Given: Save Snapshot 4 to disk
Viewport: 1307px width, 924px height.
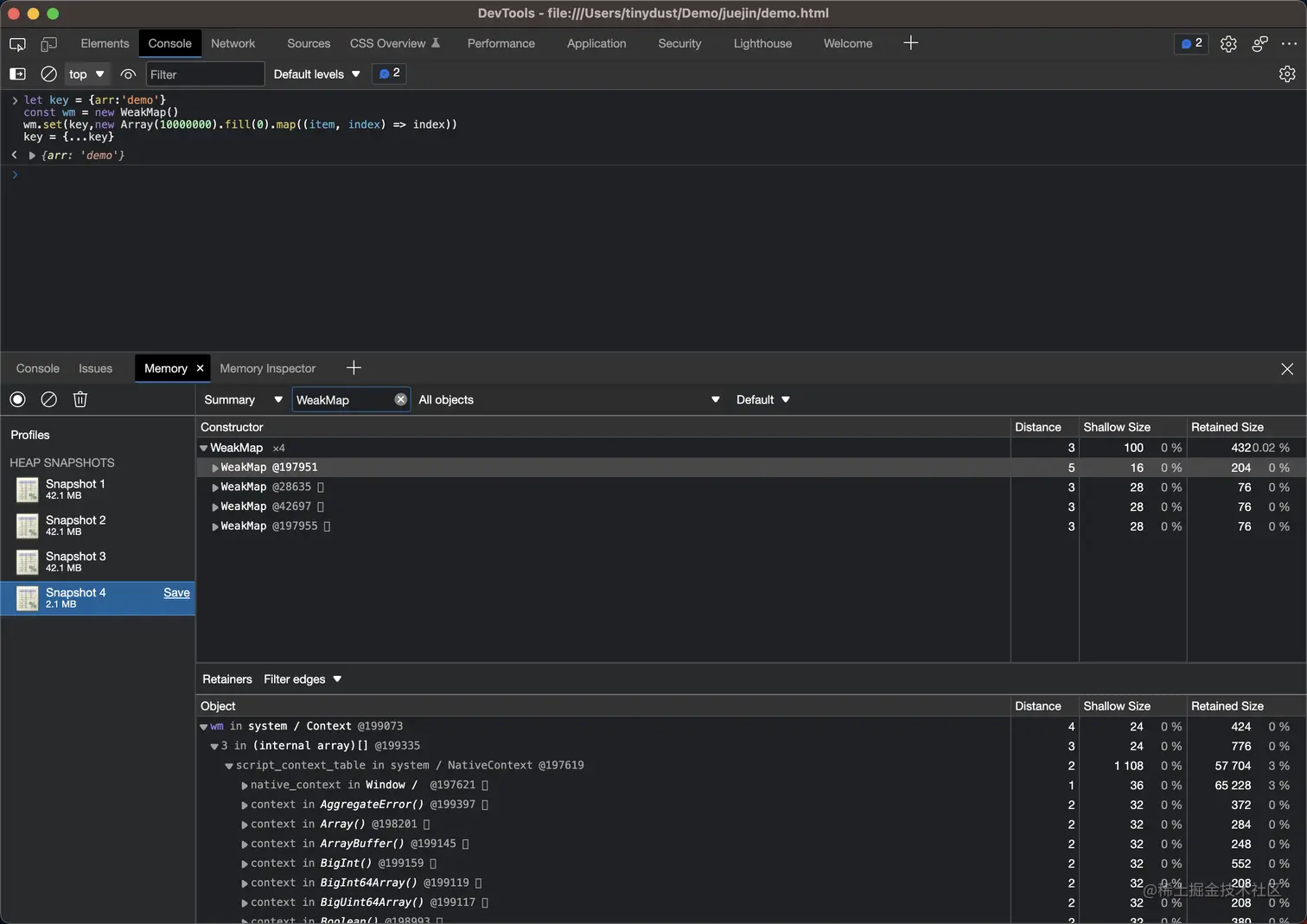Looking at the screenshot, I should pyautogui.click(x=176, y=593).
